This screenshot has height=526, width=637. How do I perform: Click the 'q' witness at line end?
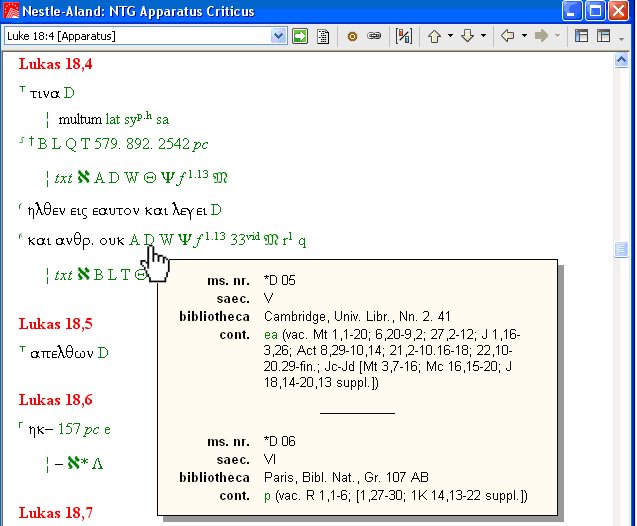click(x=302, y=241)
